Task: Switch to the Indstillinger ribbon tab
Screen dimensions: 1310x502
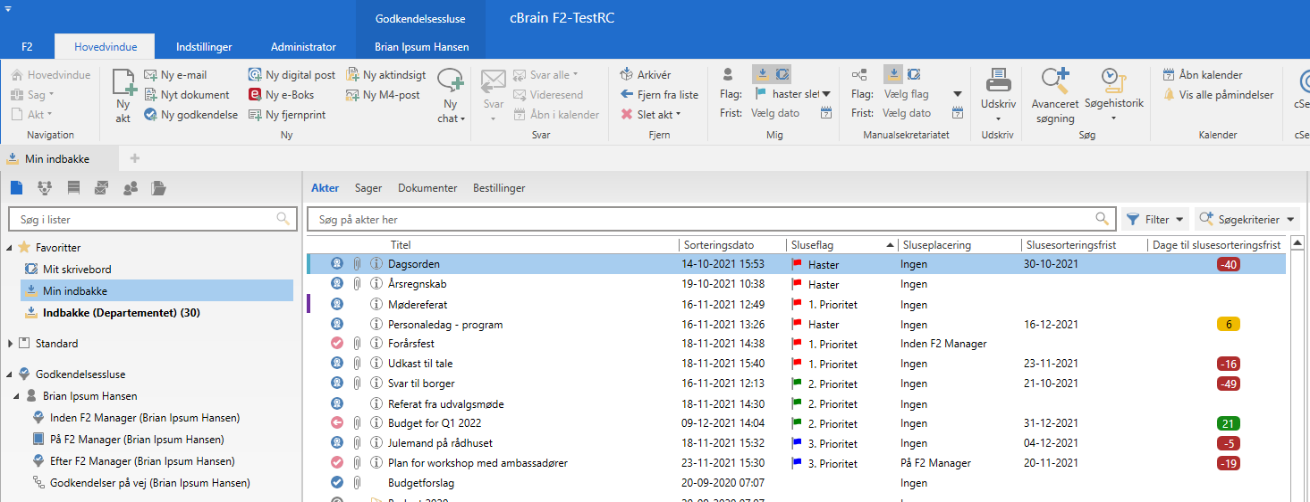Action: 204,46
